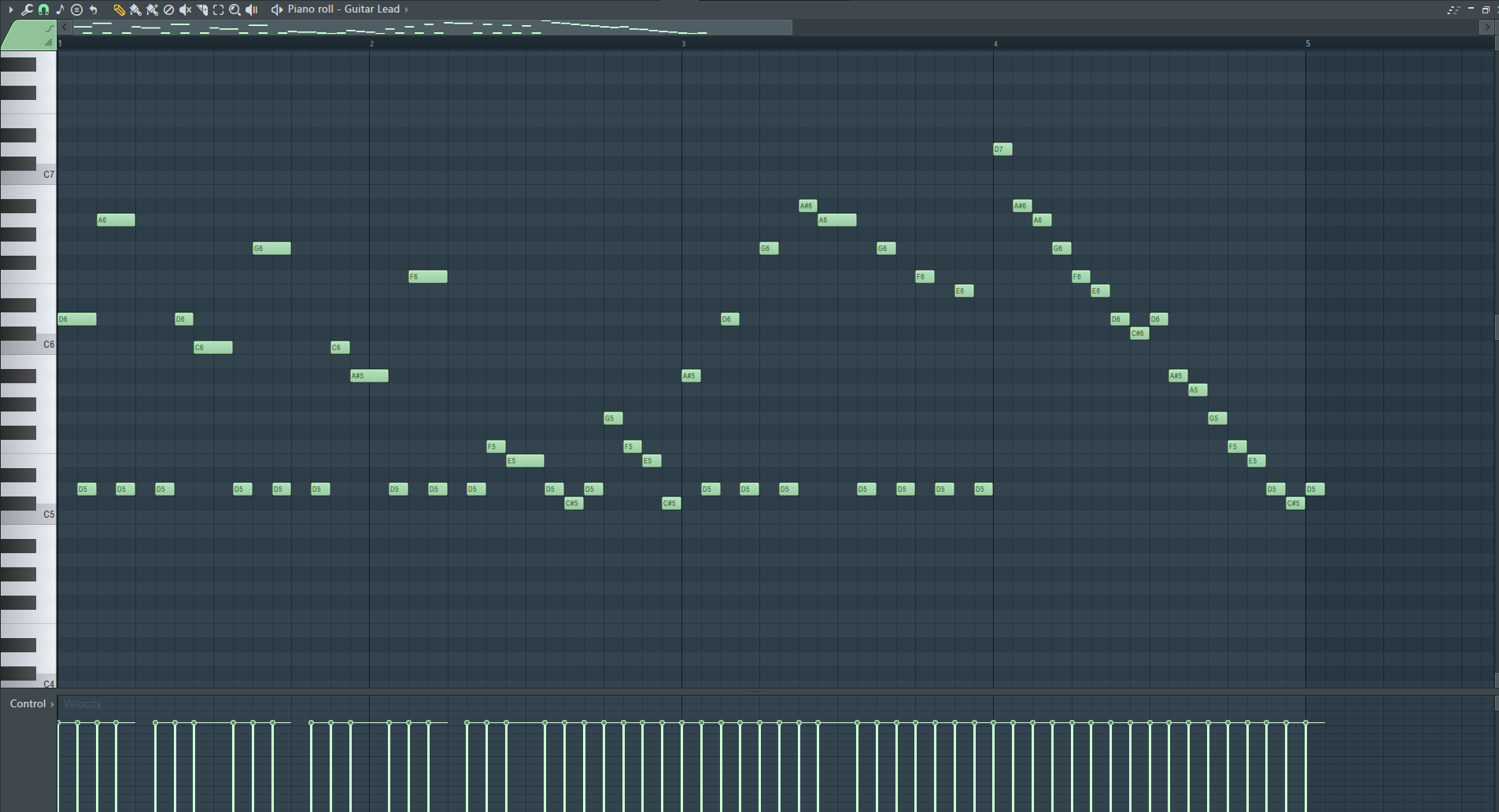Select the A5 note
This screenshot has height=812, width=1499.
point(1198,389)
